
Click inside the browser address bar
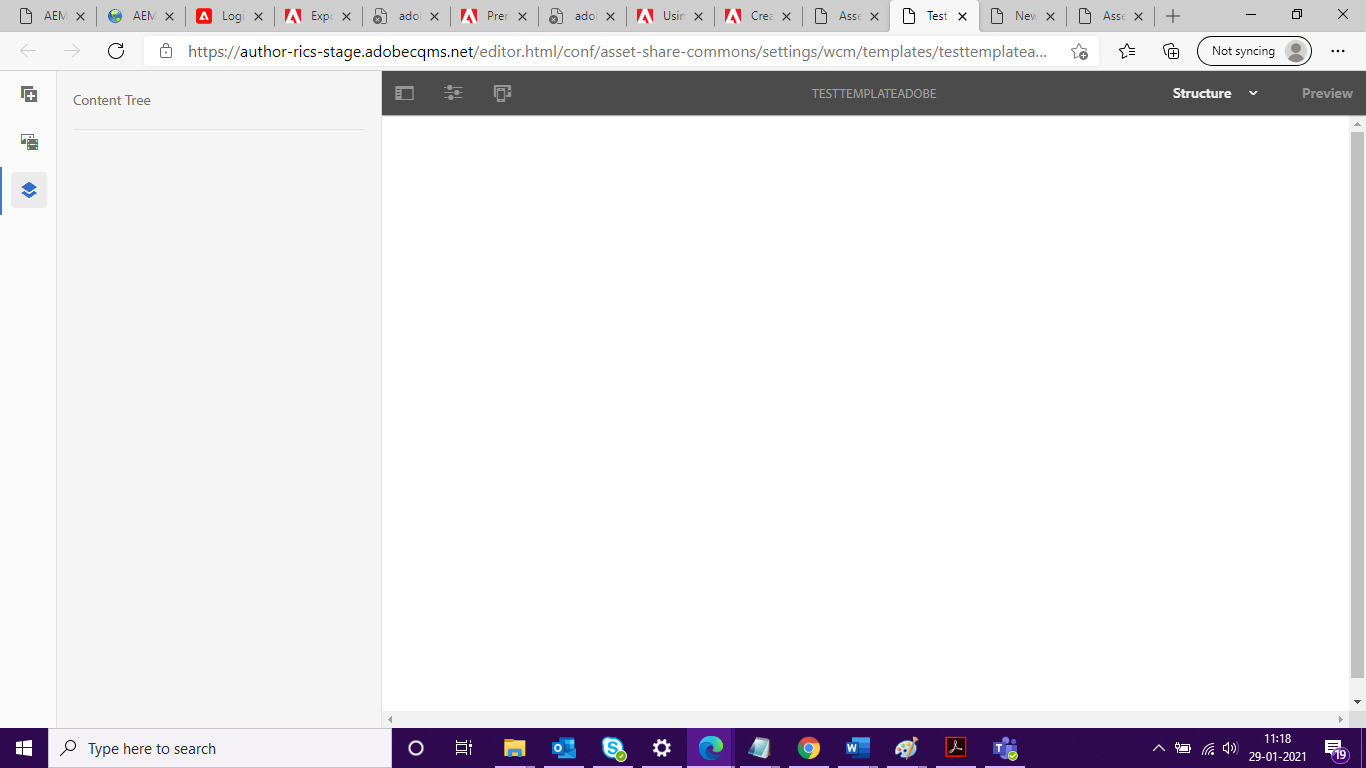click(x=600, y=50)
